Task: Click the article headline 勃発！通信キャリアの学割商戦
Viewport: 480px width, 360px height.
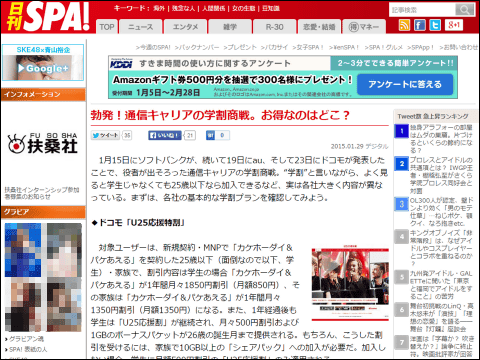Action: pyautogui.click(x=220, y=115)
